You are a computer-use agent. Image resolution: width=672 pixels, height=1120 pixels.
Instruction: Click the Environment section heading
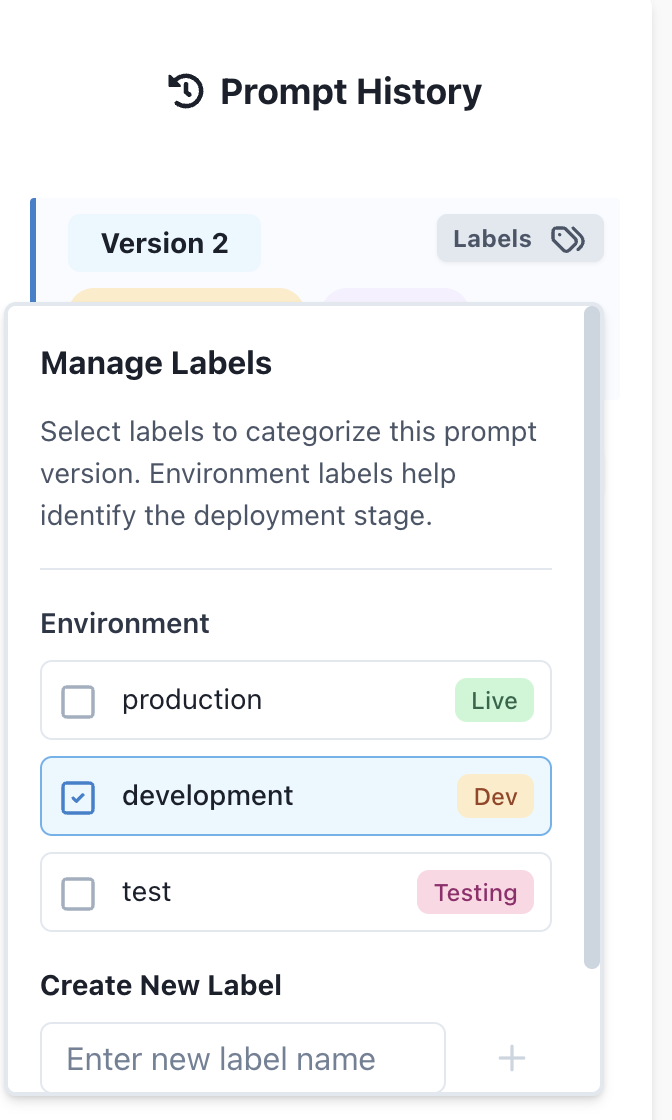point(125,624)
